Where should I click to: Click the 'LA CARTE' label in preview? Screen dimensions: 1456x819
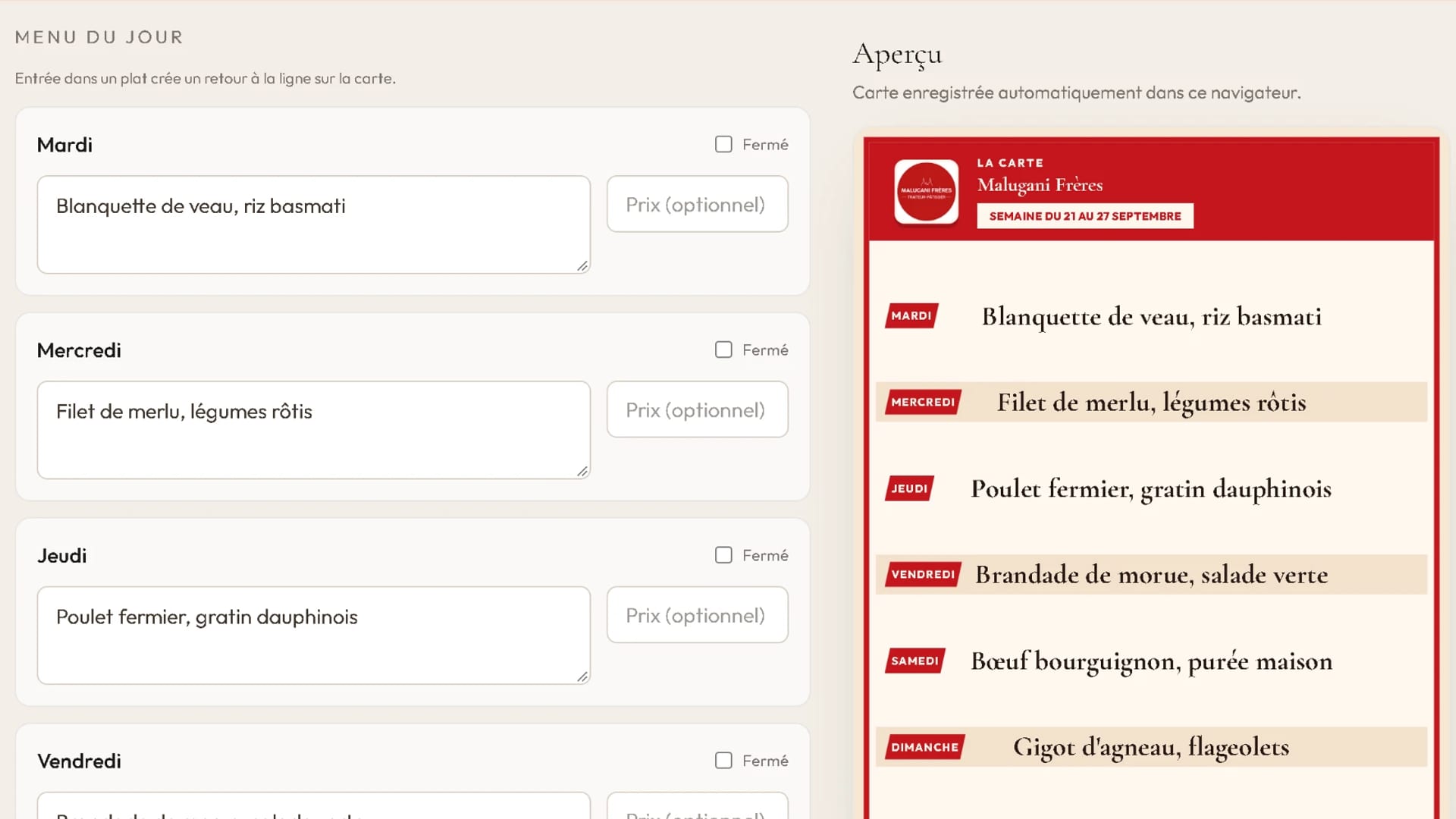tap(1010, 163)
